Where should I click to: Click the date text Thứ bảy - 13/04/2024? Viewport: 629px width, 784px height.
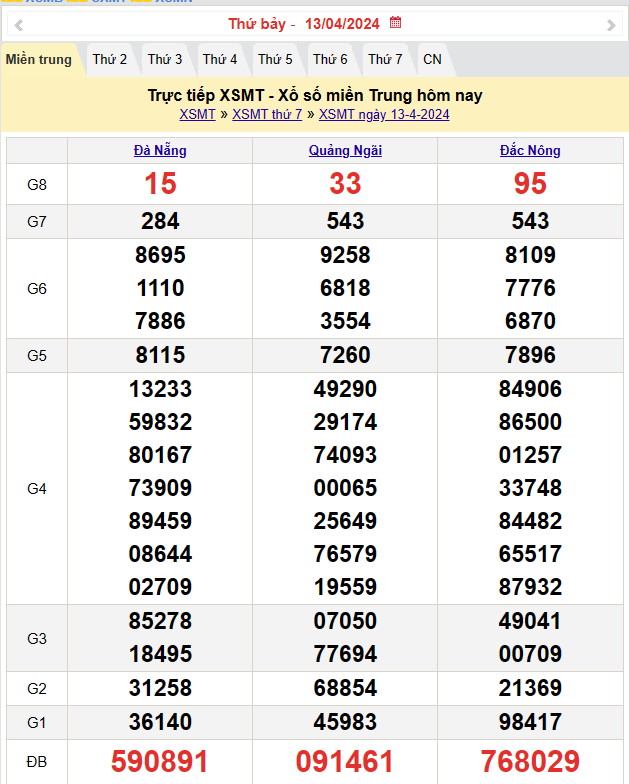[304, 24]
